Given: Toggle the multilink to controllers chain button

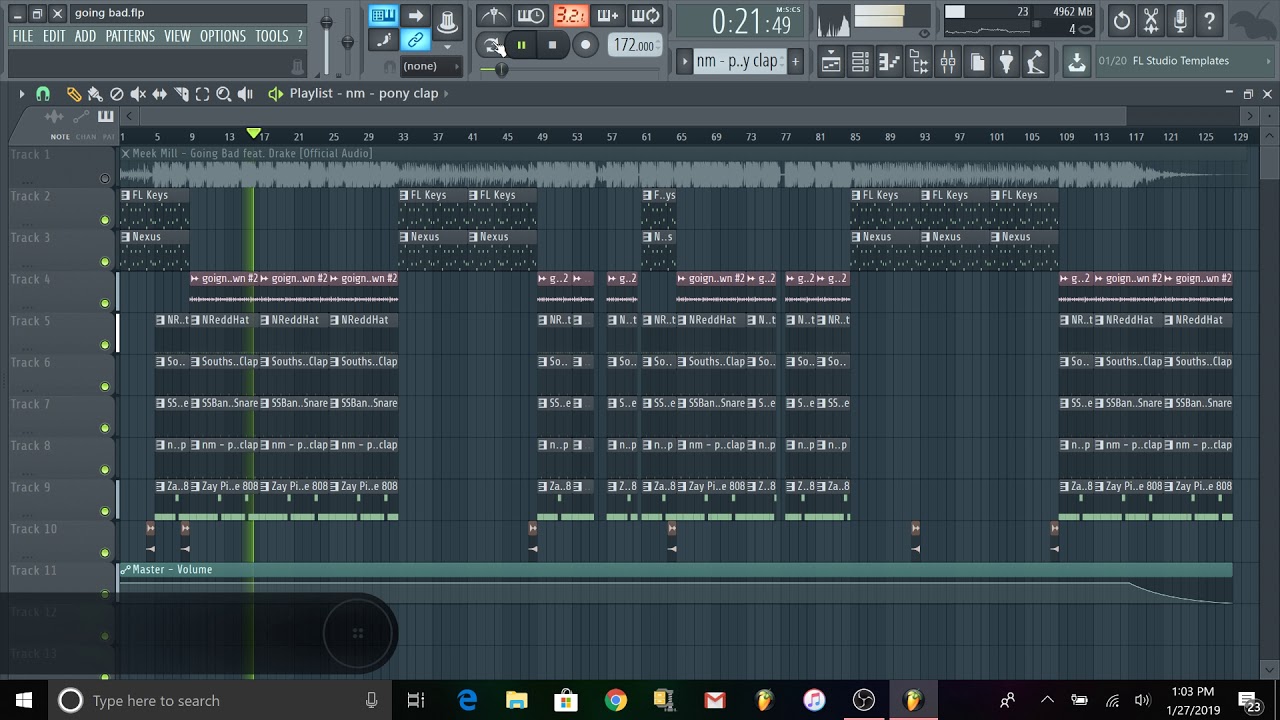Looking at the screenshot, I should point(416,41).
